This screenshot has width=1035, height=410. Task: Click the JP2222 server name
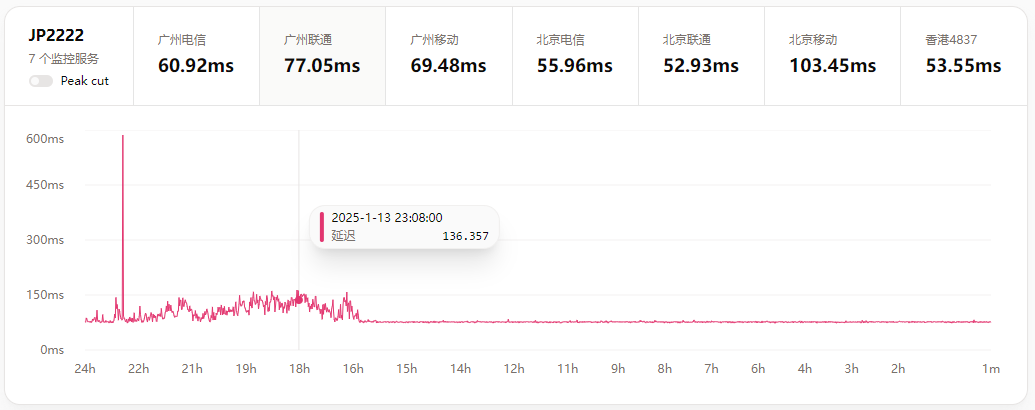pos(56,35)
